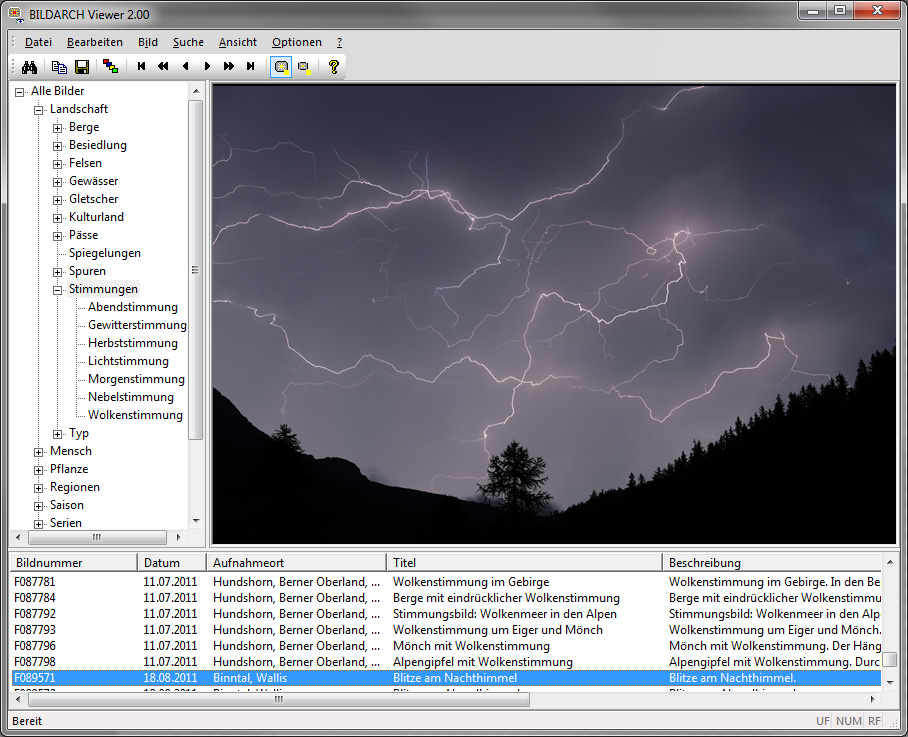Open the Suche menu

point(188,42)
